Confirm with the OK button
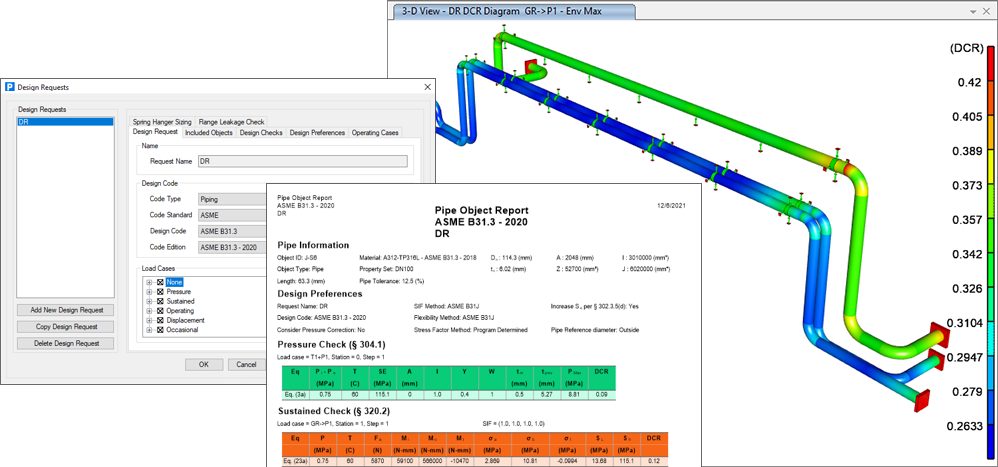The height and width of the screenshot is (467, 998). (x=204, y=365)
